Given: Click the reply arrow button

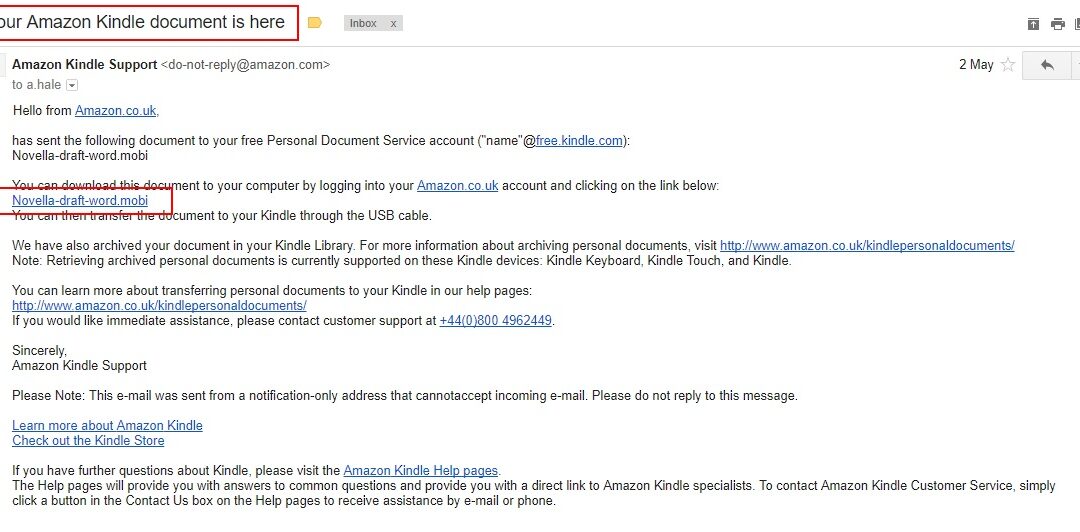Looking at the screenshot, I should 1047,65.
